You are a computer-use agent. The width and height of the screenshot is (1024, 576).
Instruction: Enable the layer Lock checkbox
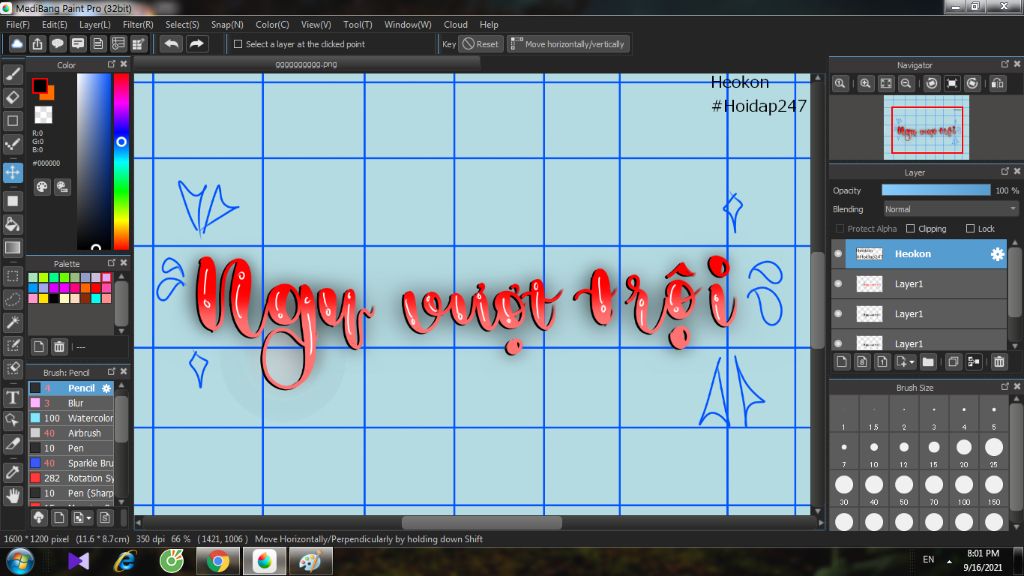pos(970,229)
